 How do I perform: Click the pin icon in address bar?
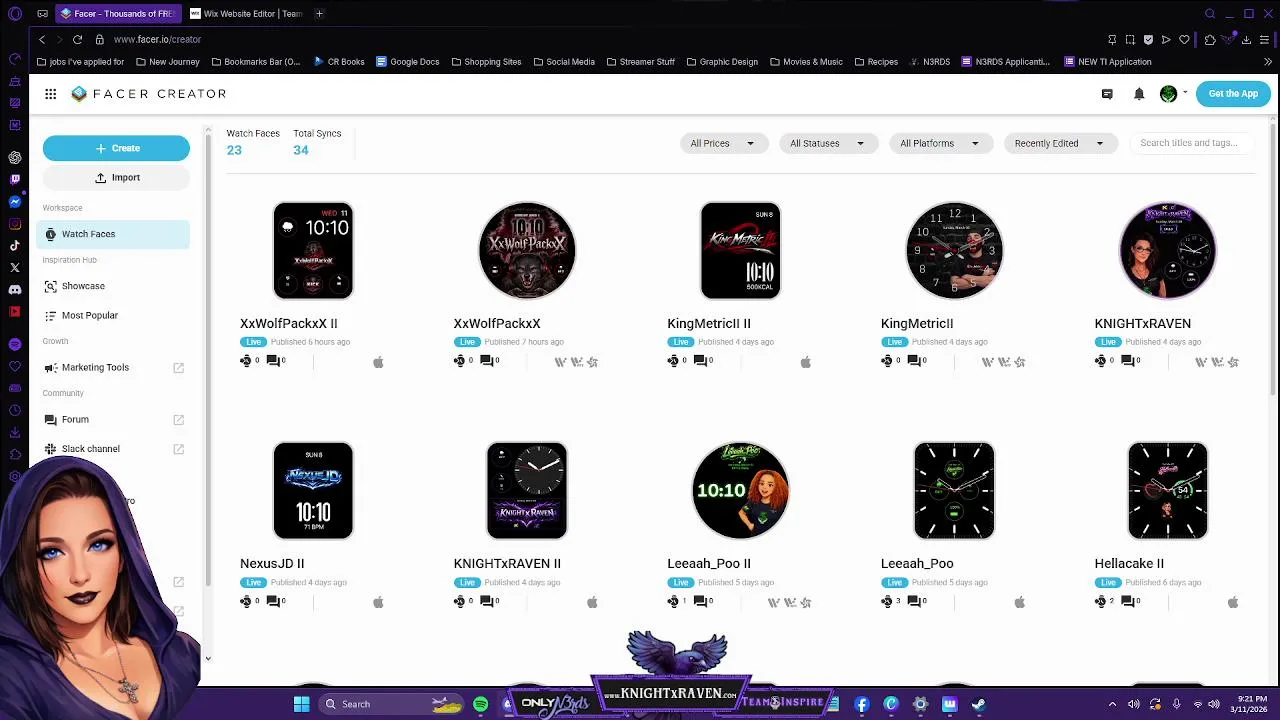[1112, 40]
